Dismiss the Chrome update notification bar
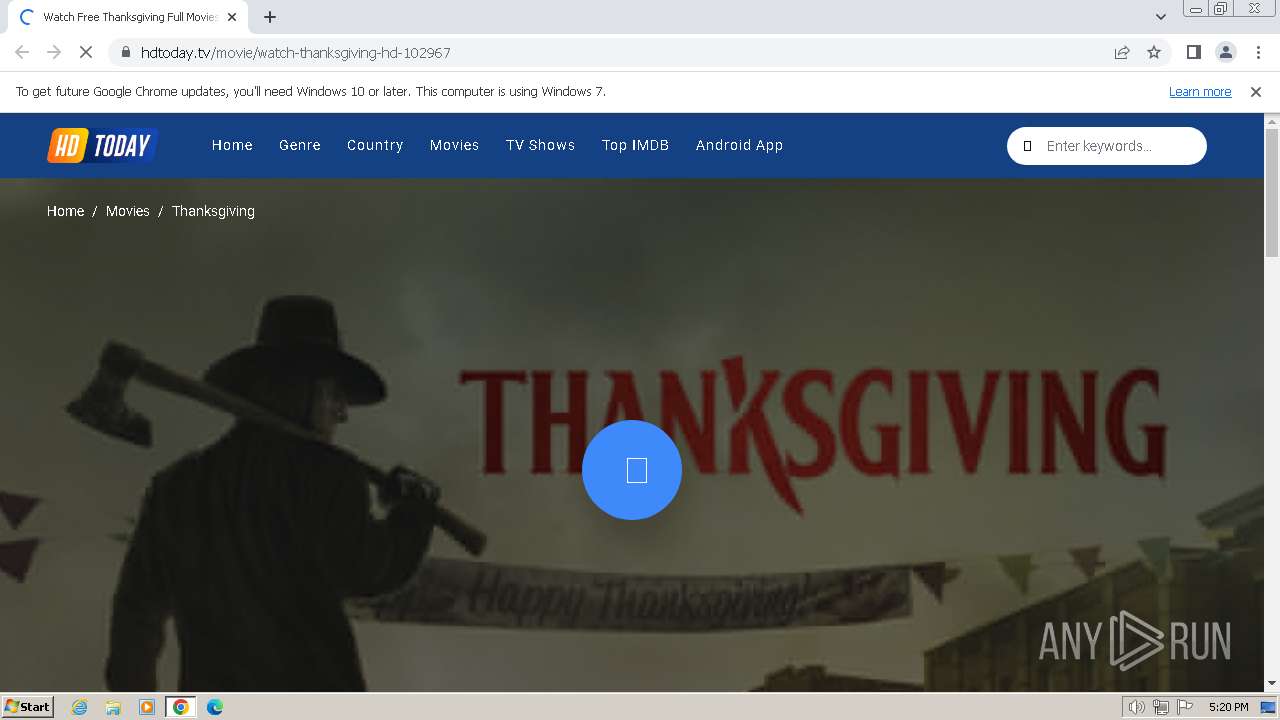1280x720 pixels. pos(1256,91)
